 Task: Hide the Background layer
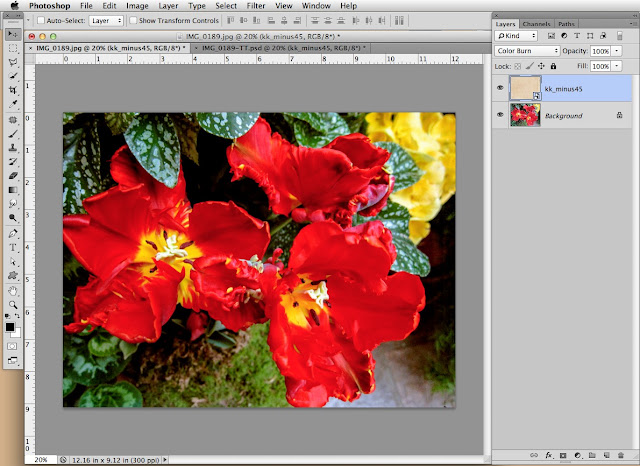[500, 115]
